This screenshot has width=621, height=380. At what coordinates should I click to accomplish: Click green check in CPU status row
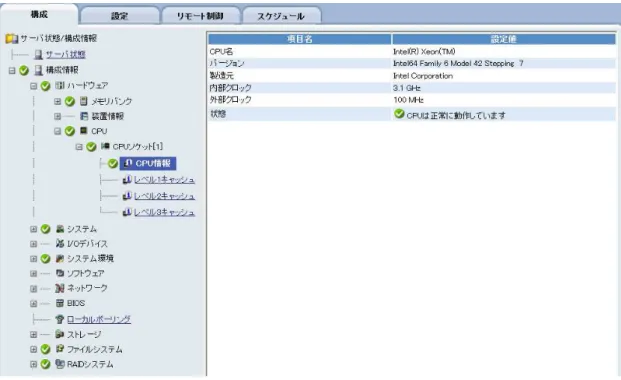(x=399, y=114)
